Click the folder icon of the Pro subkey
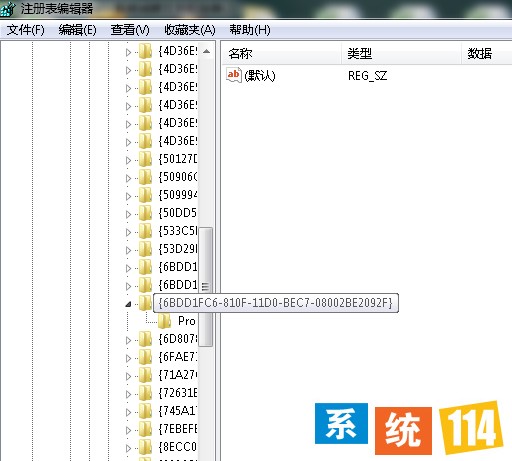Image resolution: width=512 pixels, height=461 pixels. click(164, 321)
